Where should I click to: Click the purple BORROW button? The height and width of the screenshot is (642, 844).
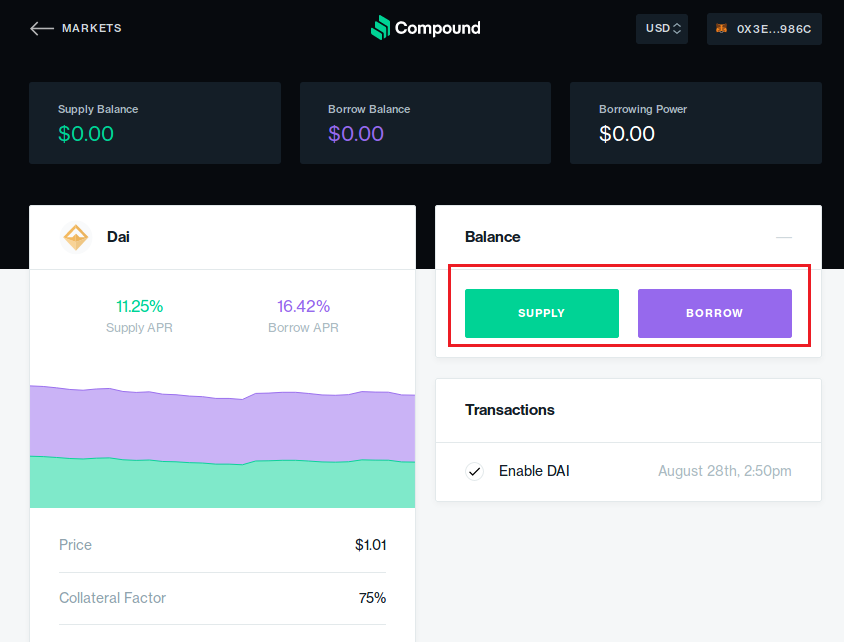click(x=714, y=313)
